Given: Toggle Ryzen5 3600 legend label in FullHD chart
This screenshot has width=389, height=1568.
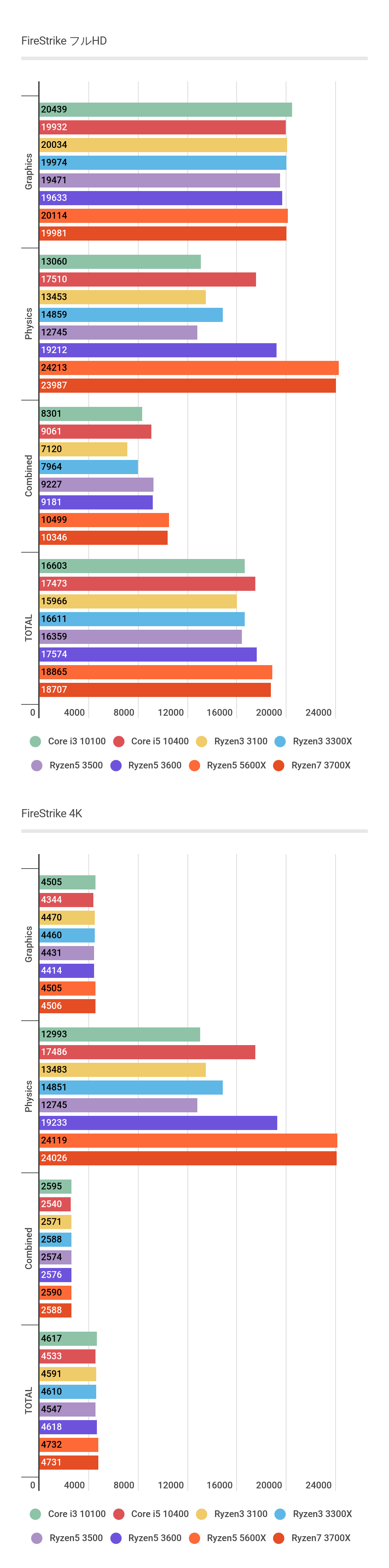Looking at the screenshot, I should pyautogui.click(x=155, y=765).
